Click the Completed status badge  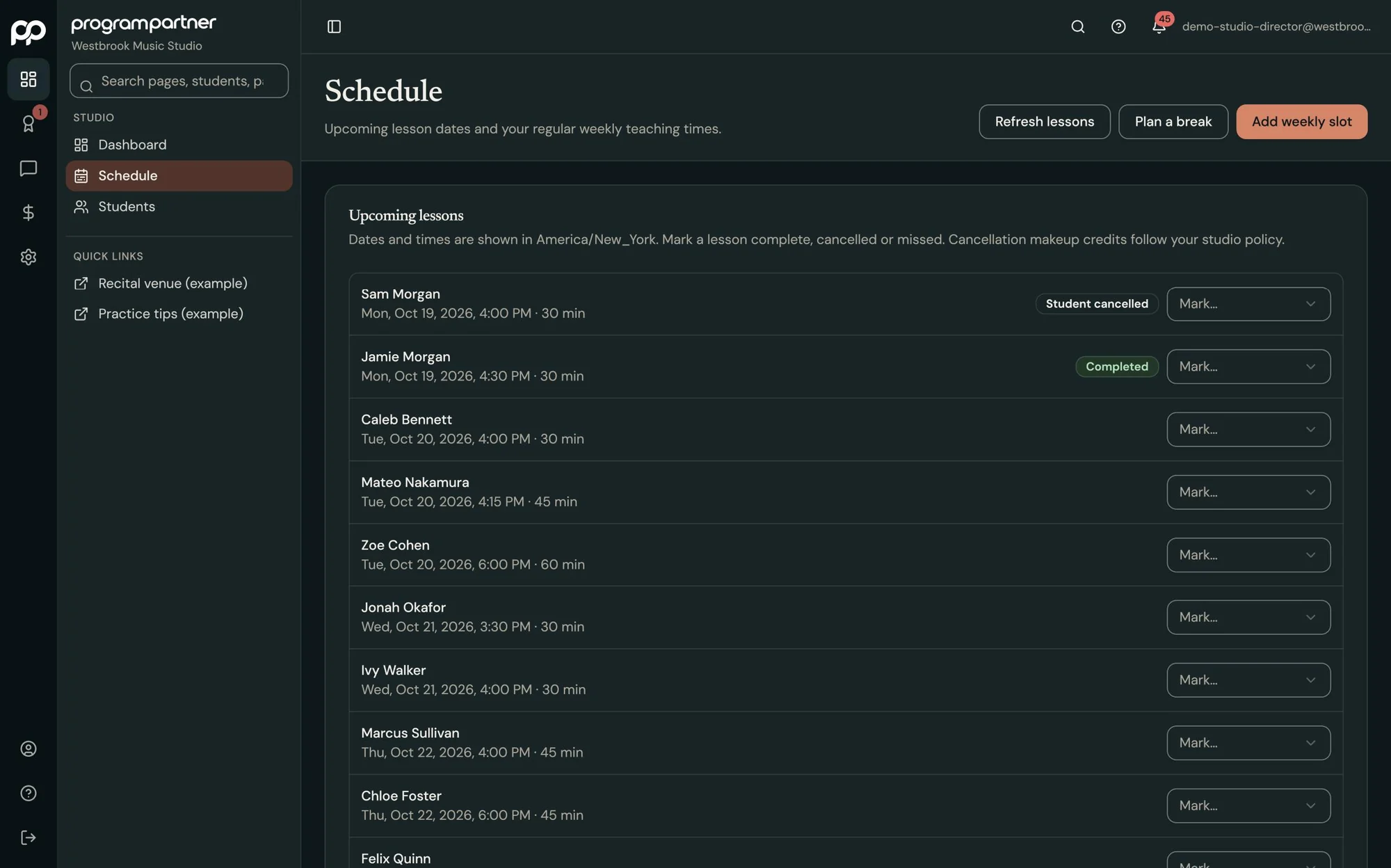(x=1117, y=367)
